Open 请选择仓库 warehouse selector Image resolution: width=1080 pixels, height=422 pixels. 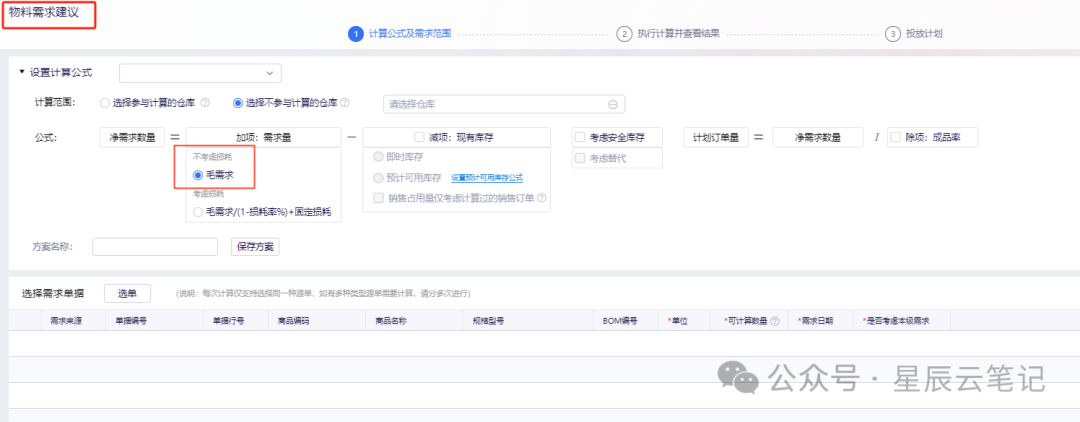[503, 104]
